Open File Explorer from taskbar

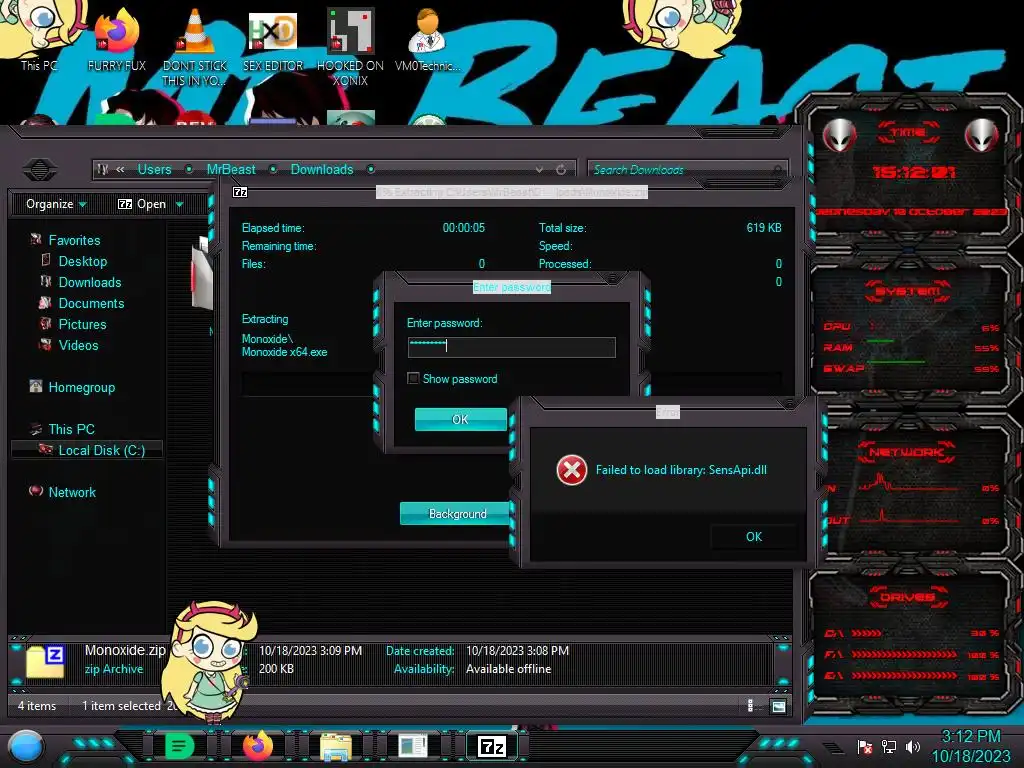tap(336, 746)
